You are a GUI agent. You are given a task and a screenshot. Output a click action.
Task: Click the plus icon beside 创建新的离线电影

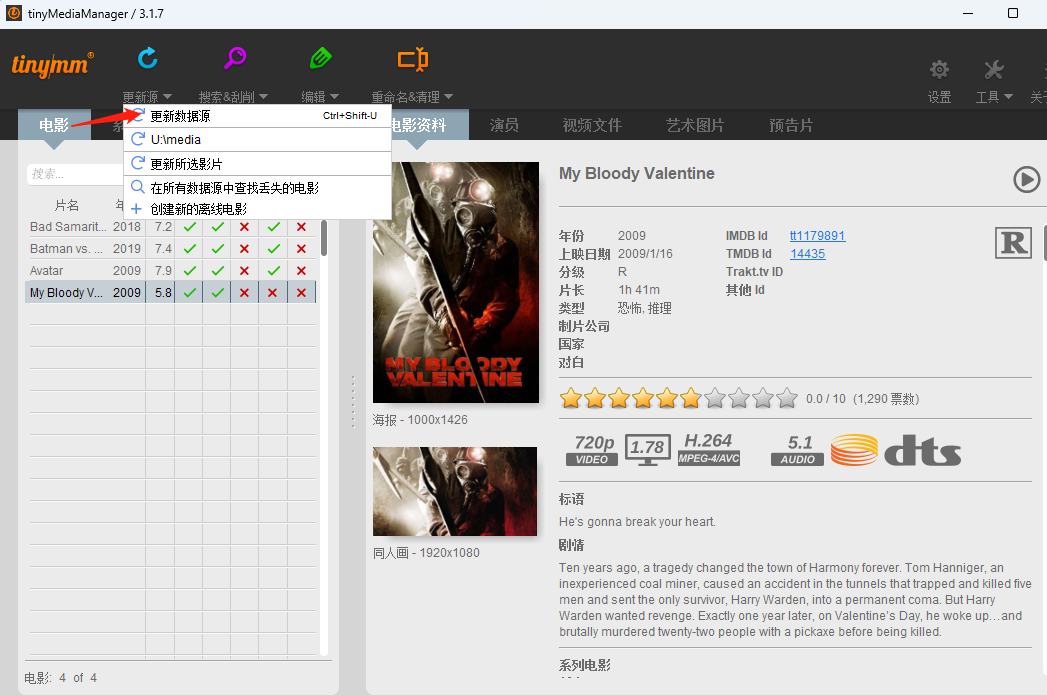[136, 209]
